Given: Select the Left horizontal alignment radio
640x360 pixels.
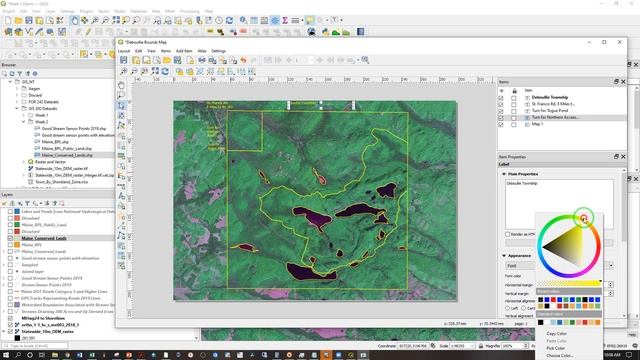Looking at the screenshot, I should [508, 308].
